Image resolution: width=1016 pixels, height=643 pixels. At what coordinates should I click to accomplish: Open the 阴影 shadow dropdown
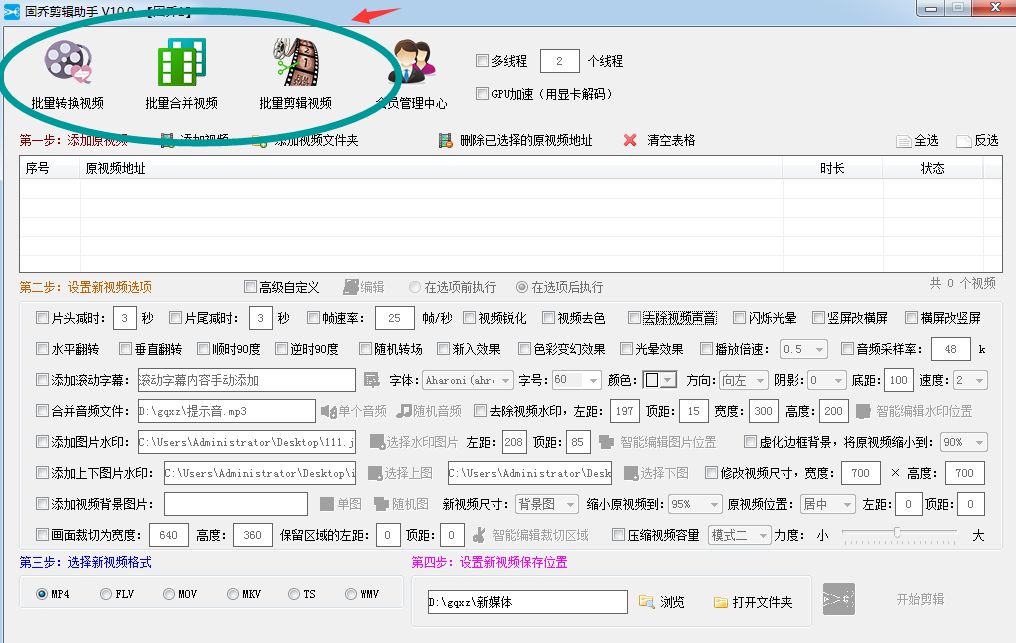click(x=827, y=380)
